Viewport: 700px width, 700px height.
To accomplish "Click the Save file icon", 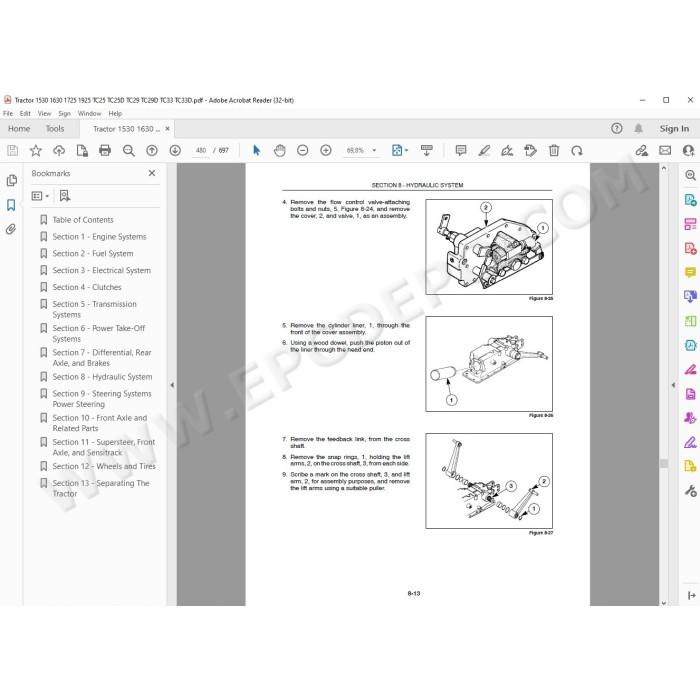I will coord(12,150).
